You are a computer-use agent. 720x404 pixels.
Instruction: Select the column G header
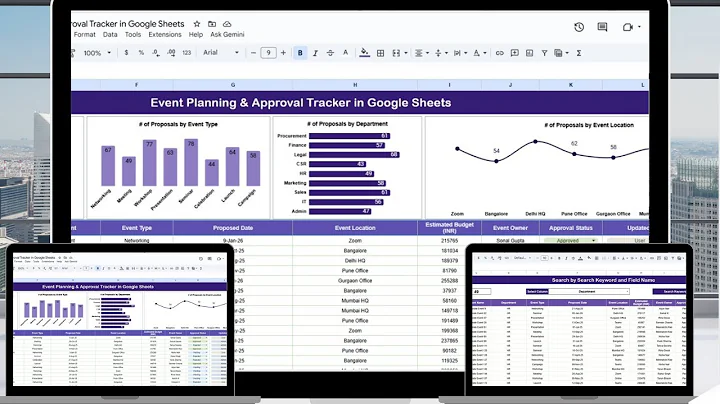pos(233,85)
